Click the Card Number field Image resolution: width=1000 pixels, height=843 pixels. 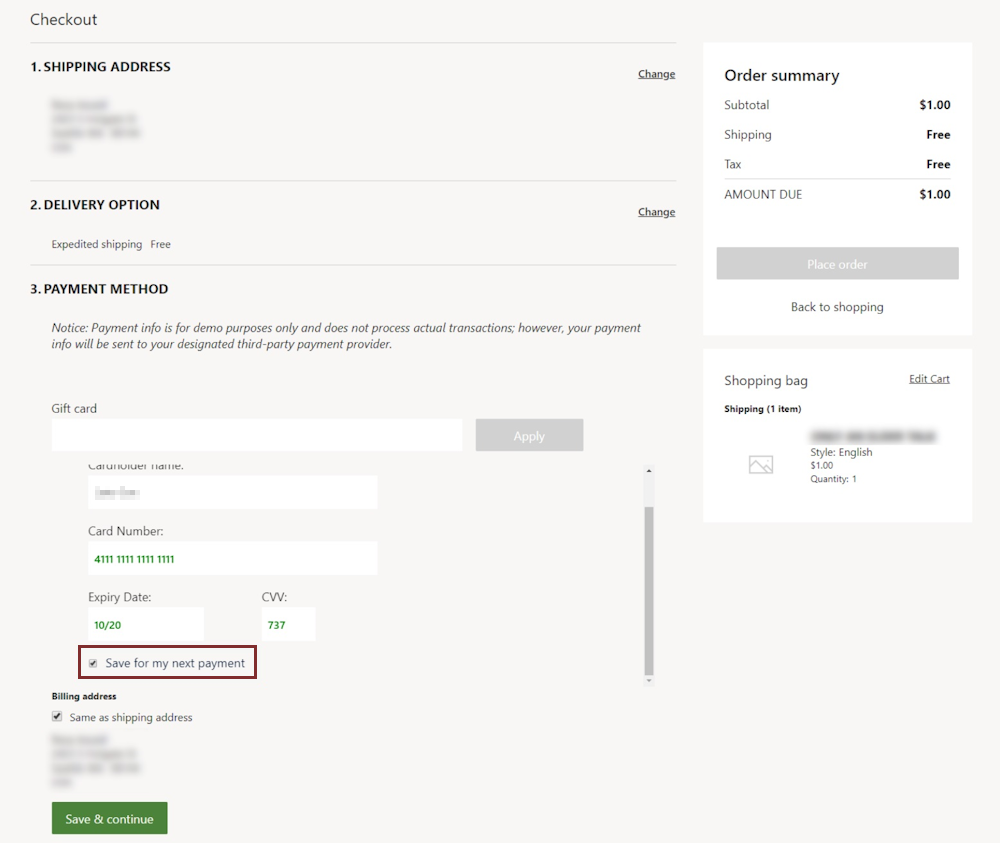tap(232, 558)
